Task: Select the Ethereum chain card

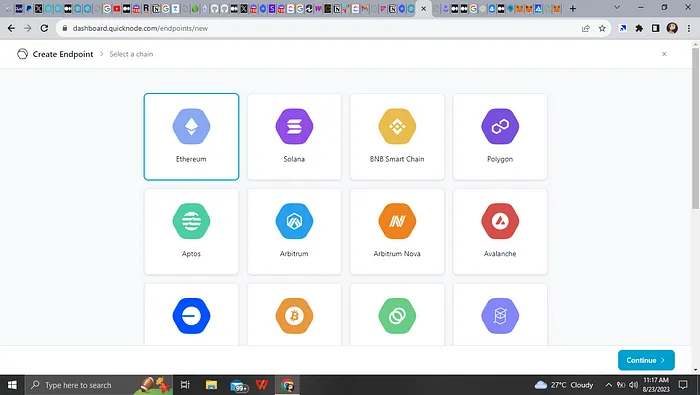Action: click(191, 137)
